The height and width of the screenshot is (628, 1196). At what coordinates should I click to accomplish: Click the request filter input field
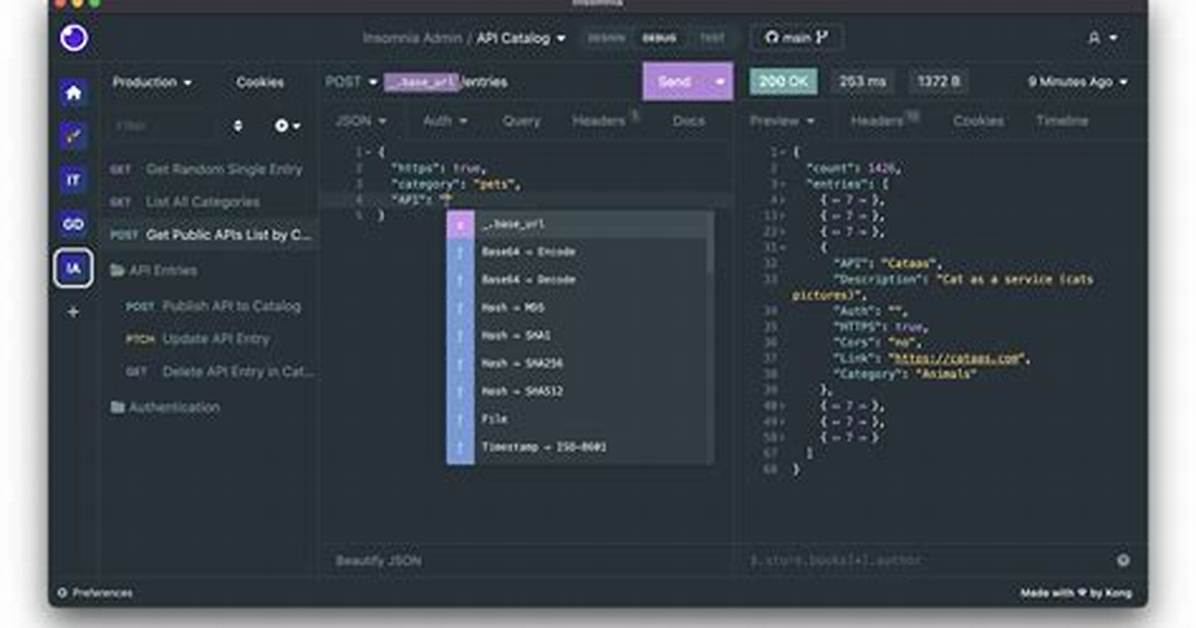[166, 125]
